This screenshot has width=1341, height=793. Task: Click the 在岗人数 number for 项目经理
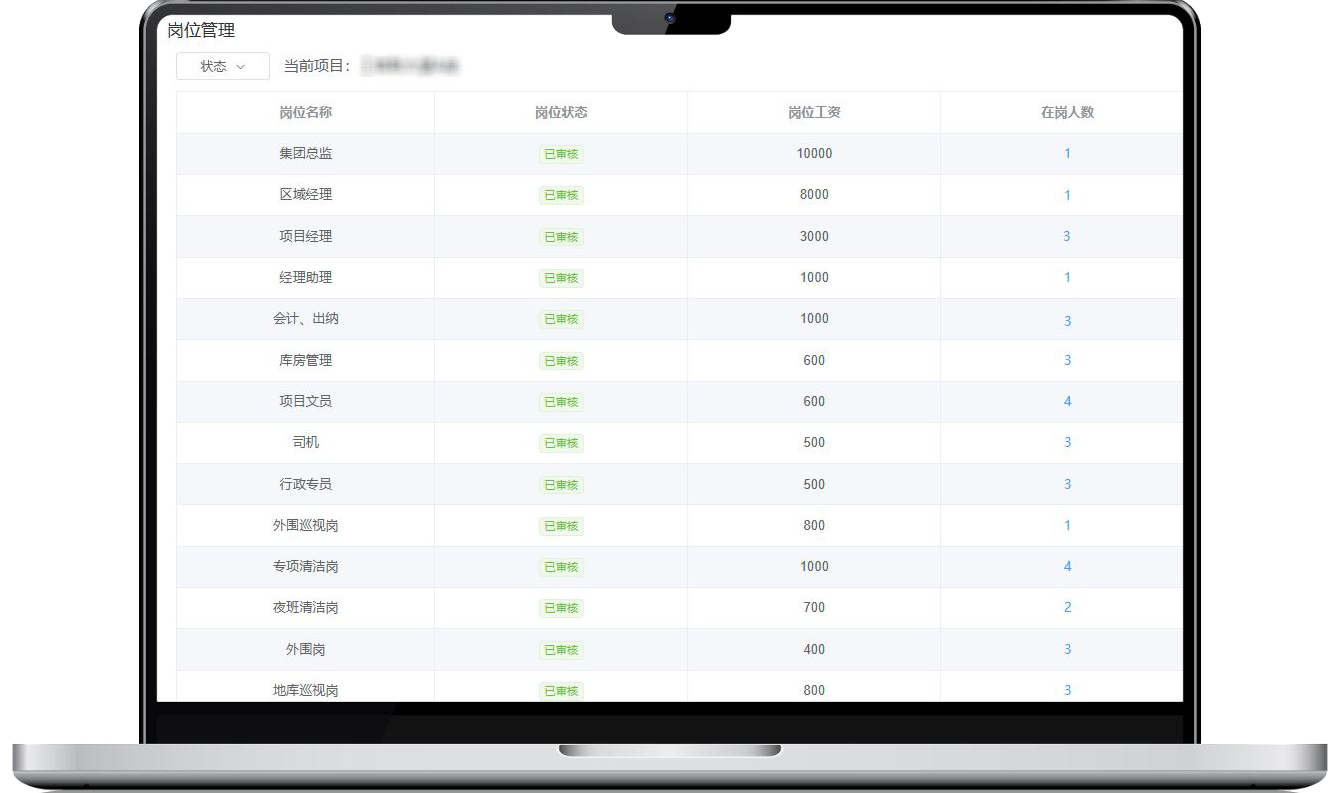(x=1067, y=237)
